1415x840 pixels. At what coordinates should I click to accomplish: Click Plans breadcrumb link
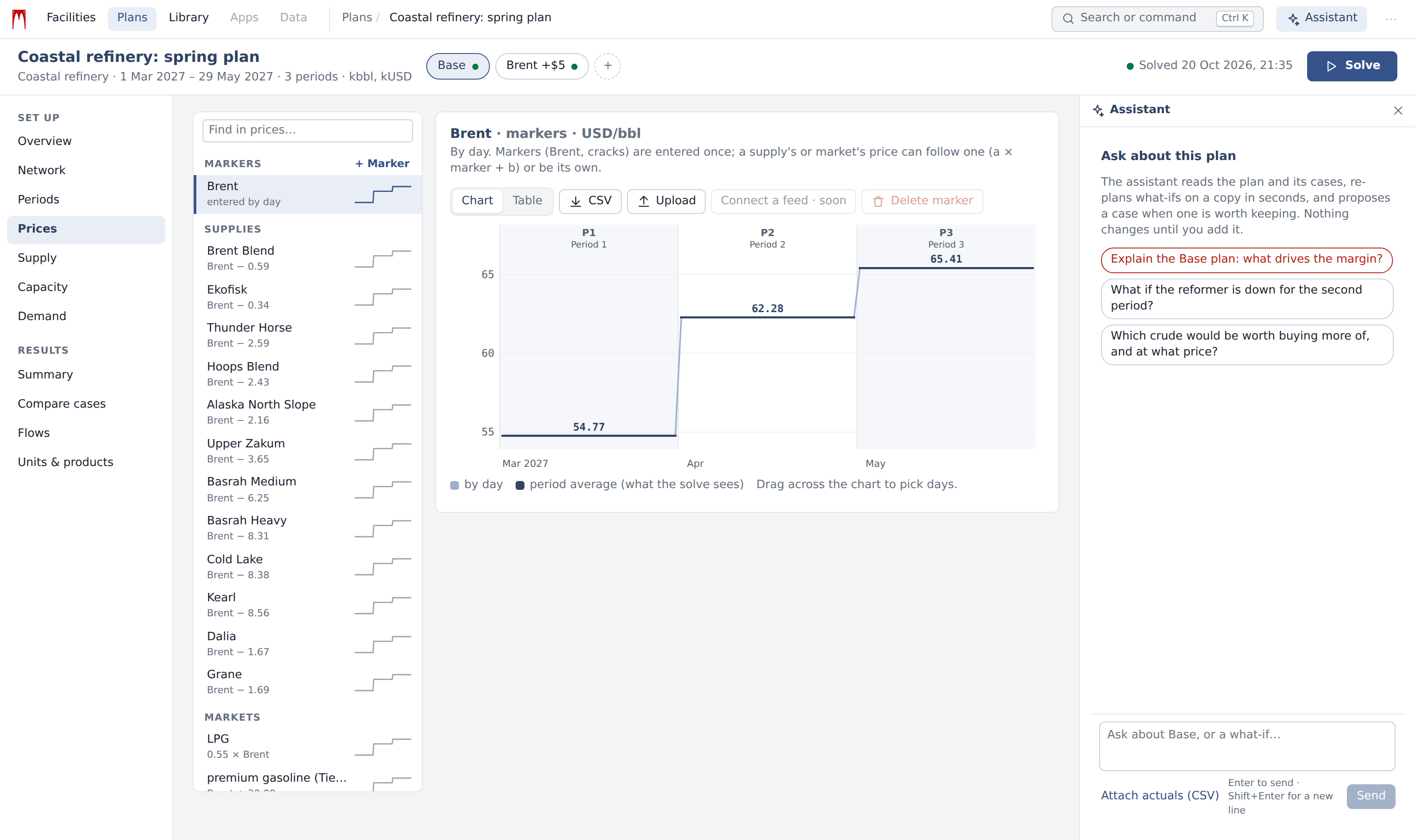356,18
